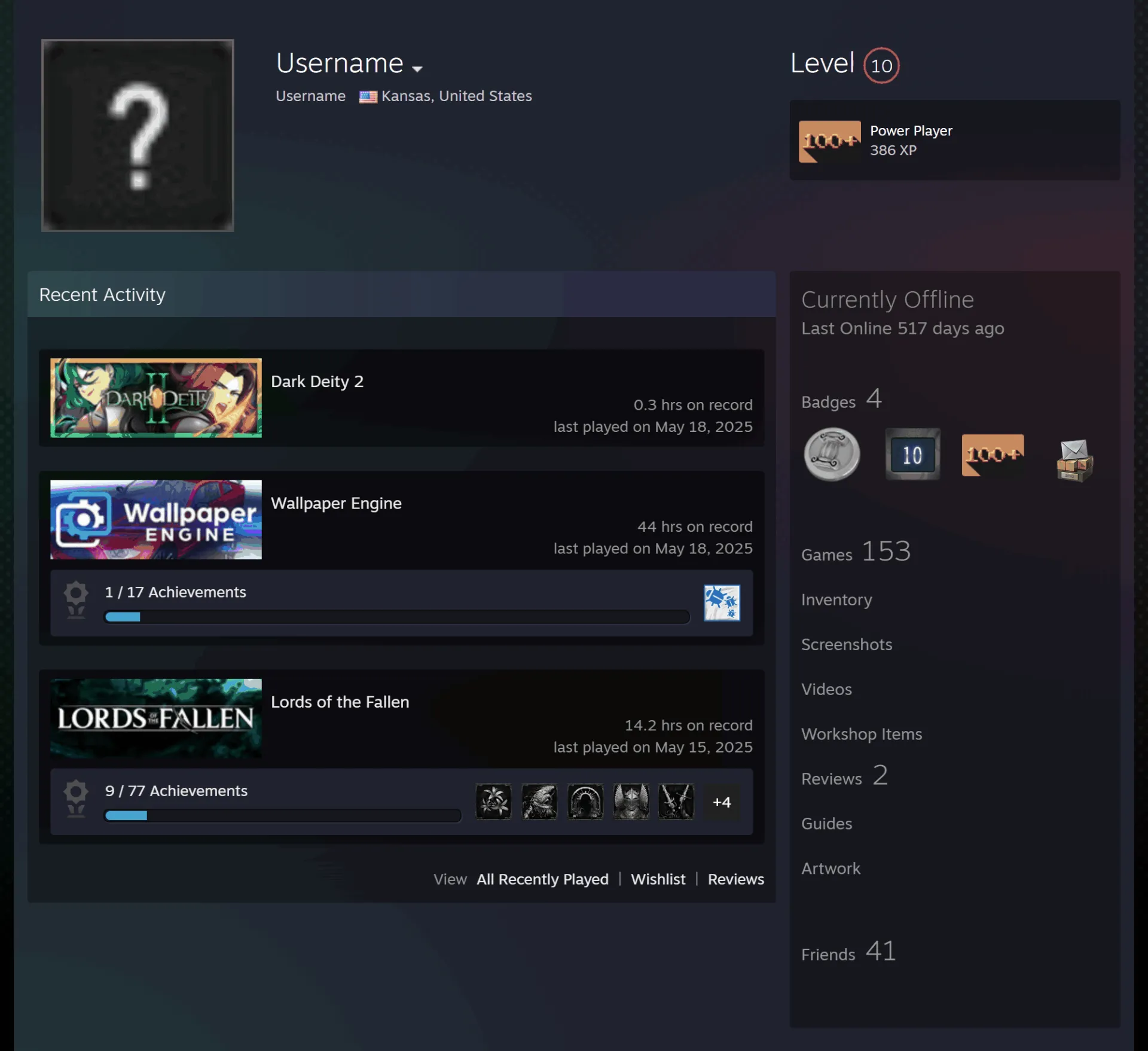Open Reviews link in the View row below Recent Activity

coord(736,879)
